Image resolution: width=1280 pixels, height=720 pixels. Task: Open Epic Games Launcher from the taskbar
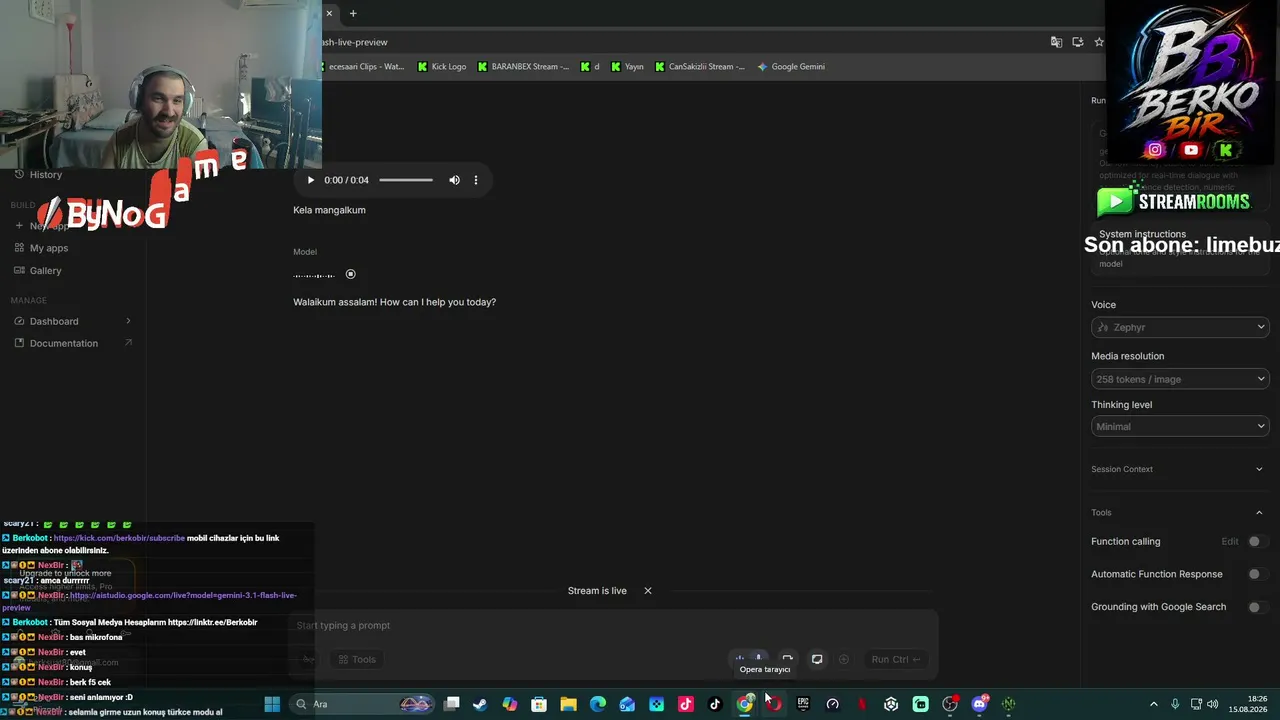[x=803, y=704]
